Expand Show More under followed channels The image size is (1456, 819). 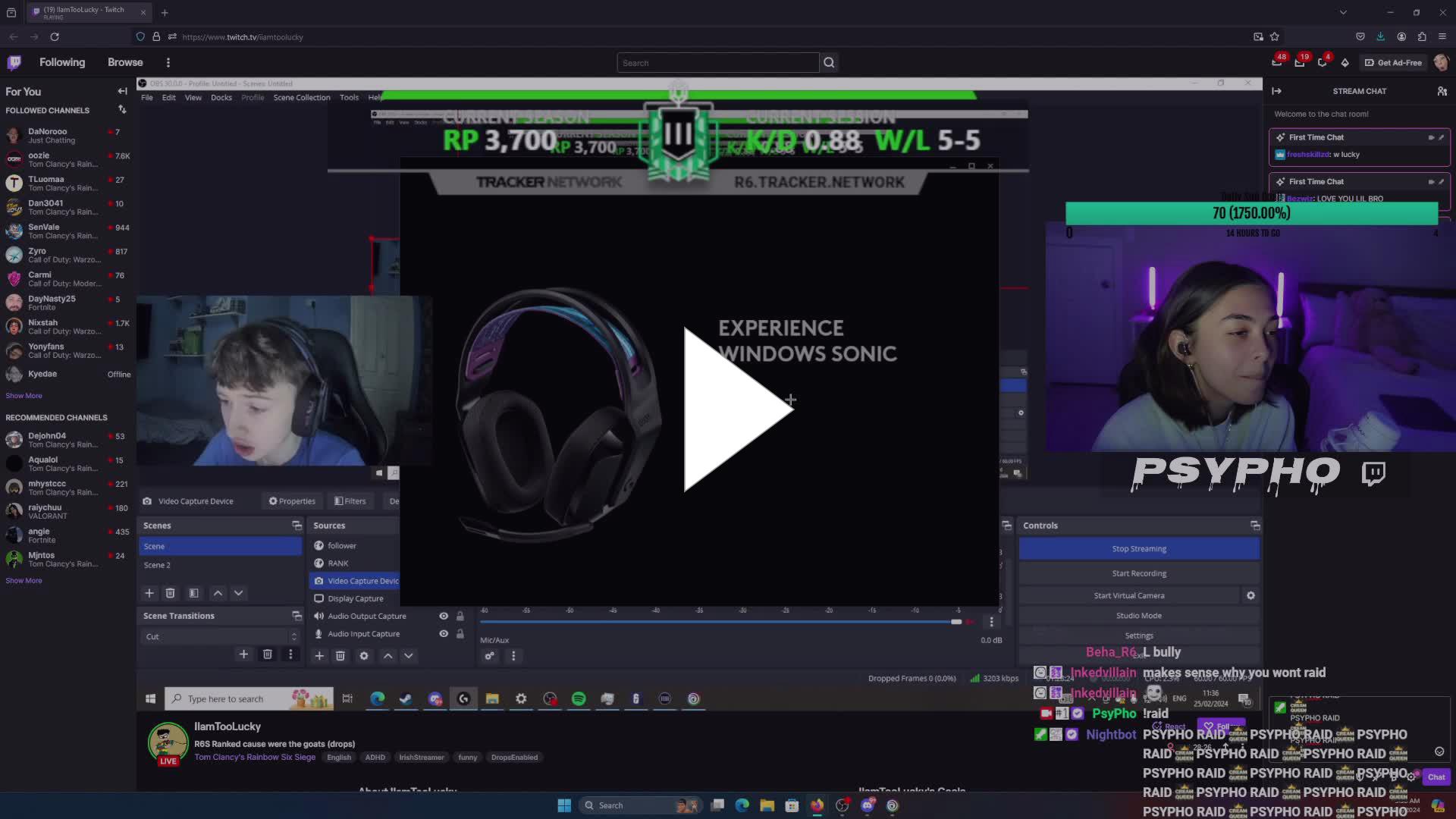coord(24,395)
